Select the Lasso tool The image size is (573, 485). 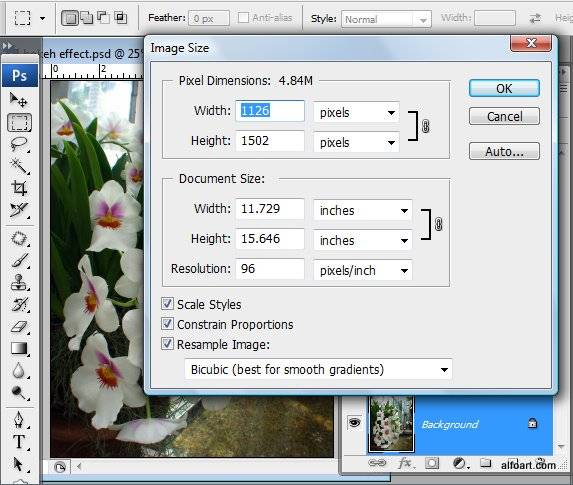18,144
